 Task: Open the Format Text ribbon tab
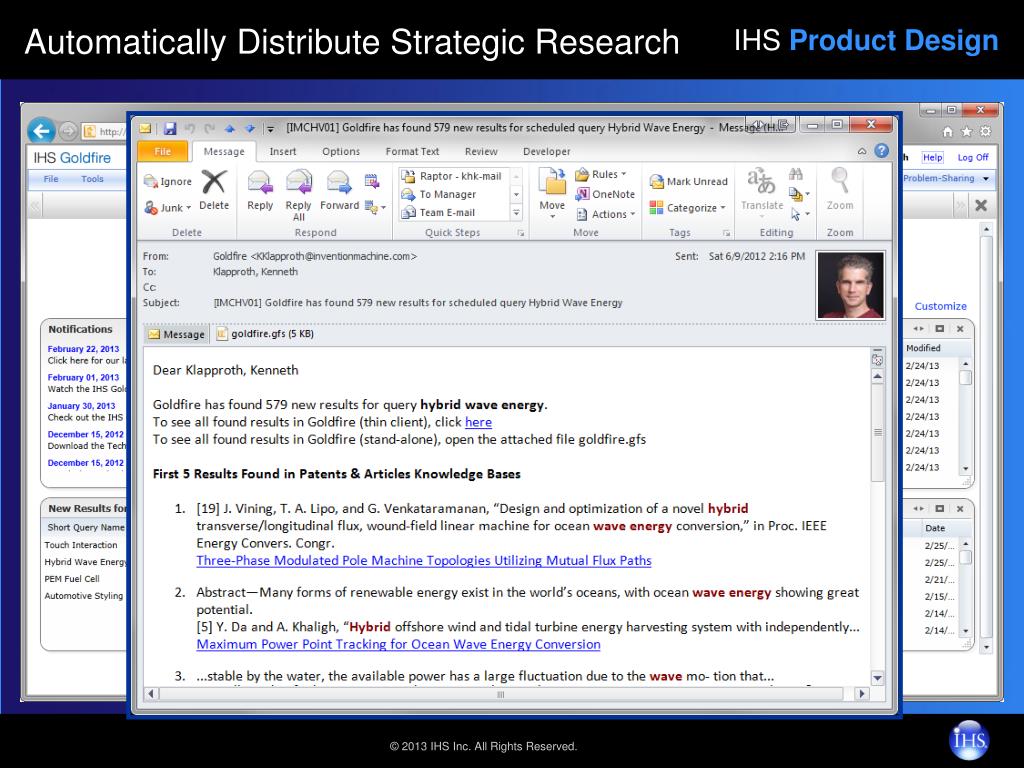click(x=412, y=152)
